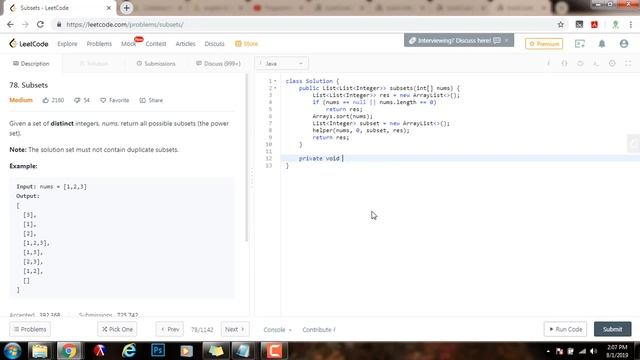Click the LeetCode logo
The height and width of the screenshot is (360, 640).
coord(29,44)
